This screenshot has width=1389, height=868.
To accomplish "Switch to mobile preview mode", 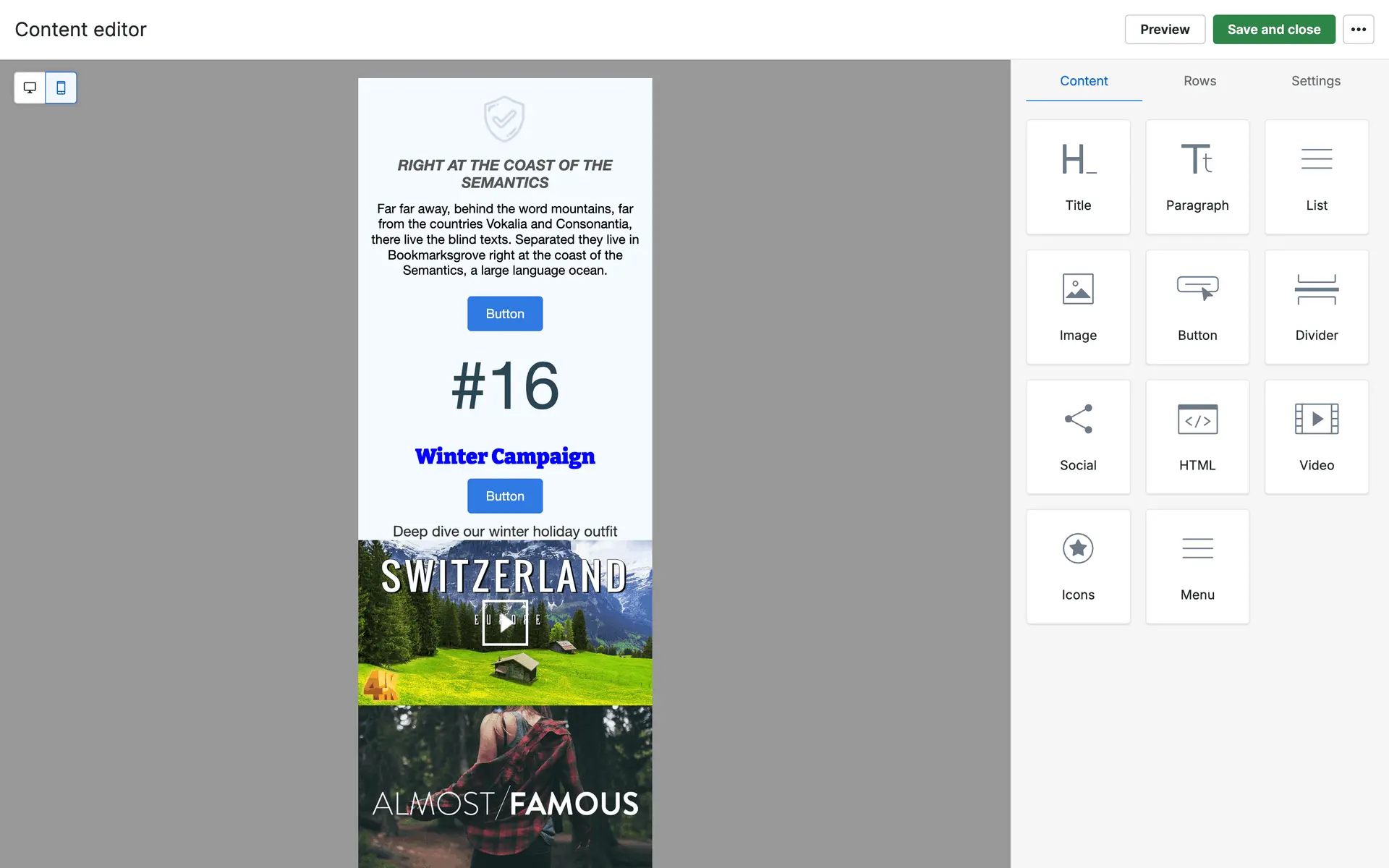I will pos(61,88).
